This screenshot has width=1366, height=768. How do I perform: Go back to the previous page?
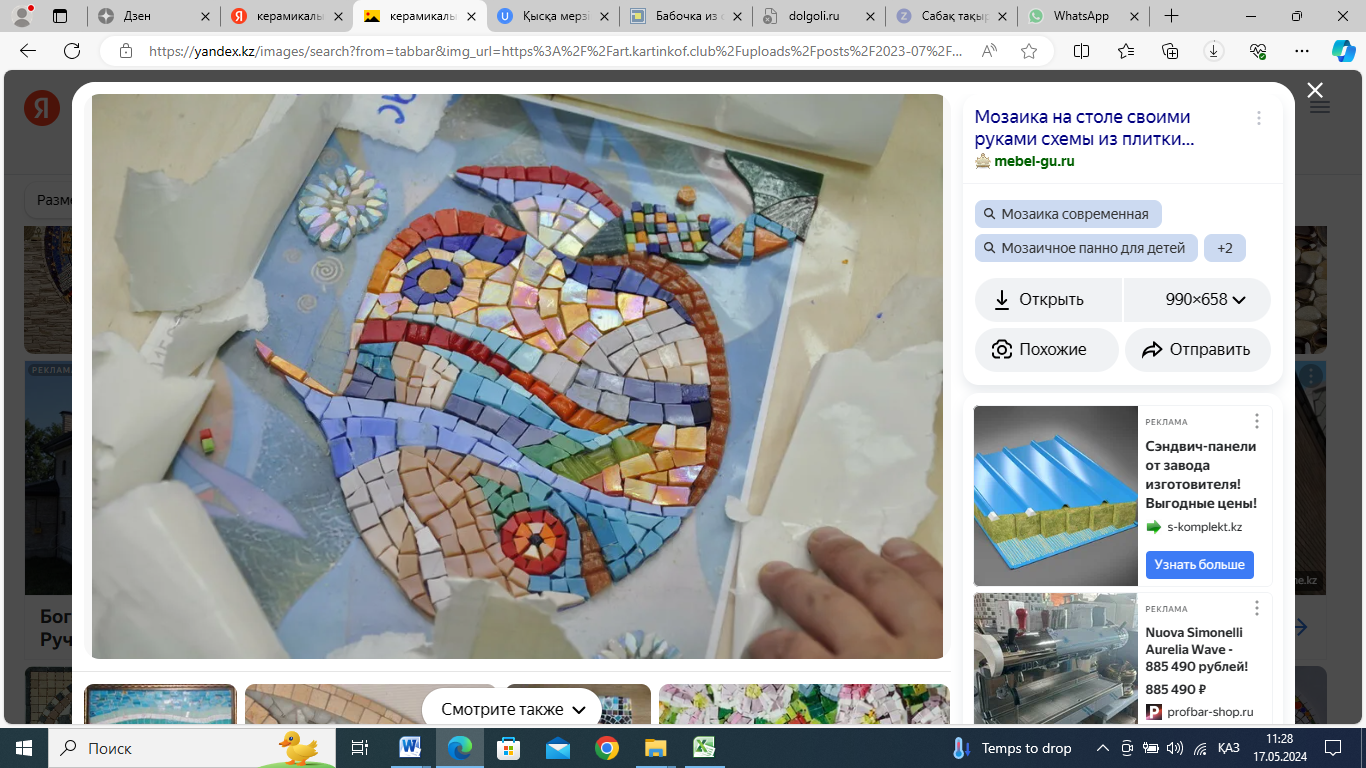[28, 51]
